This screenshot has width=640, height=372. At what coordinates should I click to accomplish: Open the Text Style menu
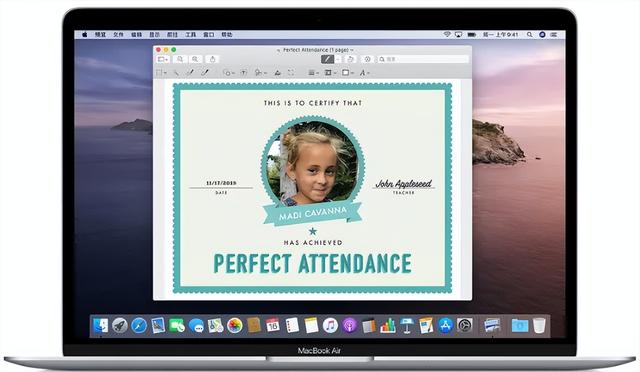coord(364,73)
